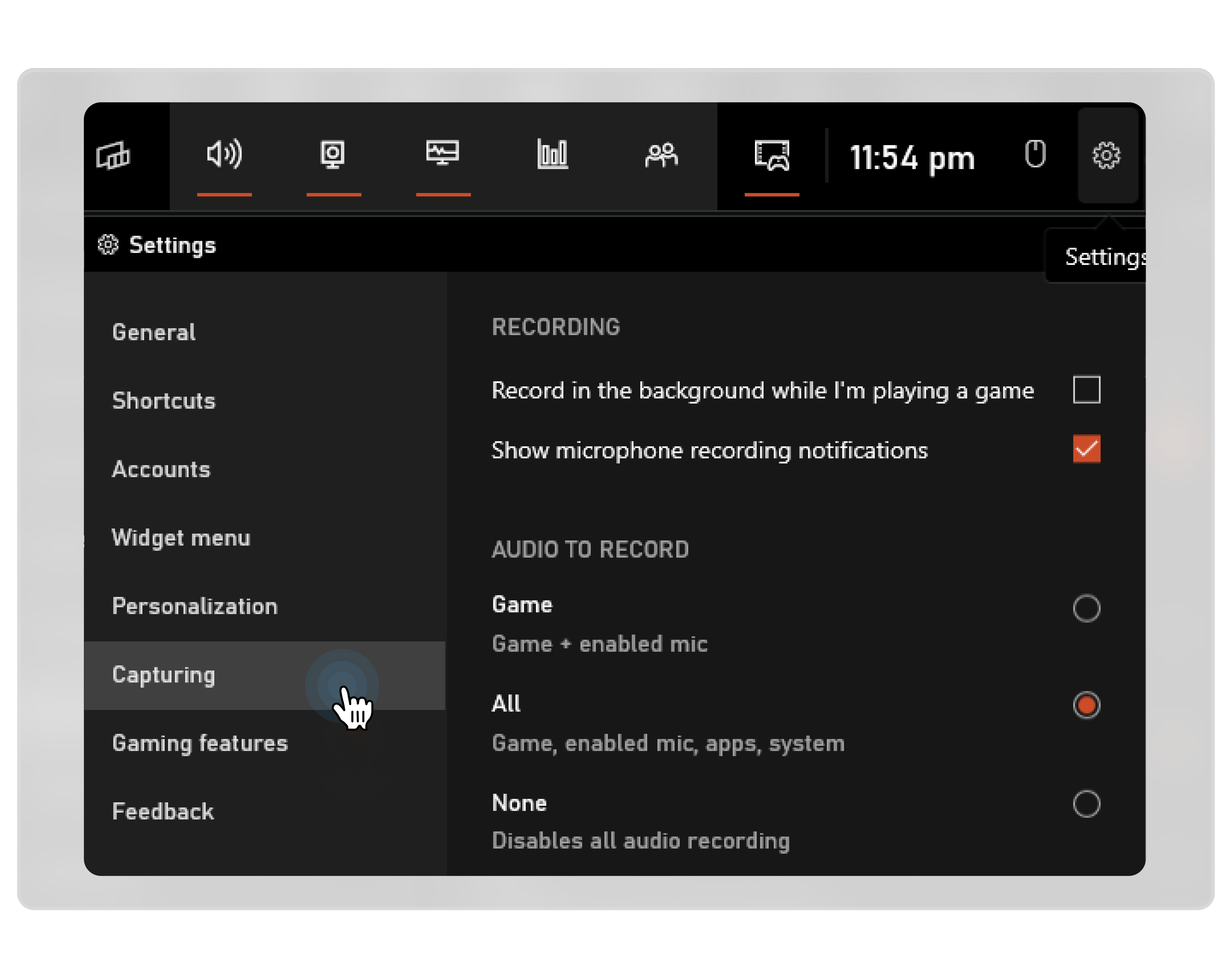The width and height of the screenshot is (1232, 976).
Task: Open the Resources bar chart widget
Action: click(x=552, y=154)
